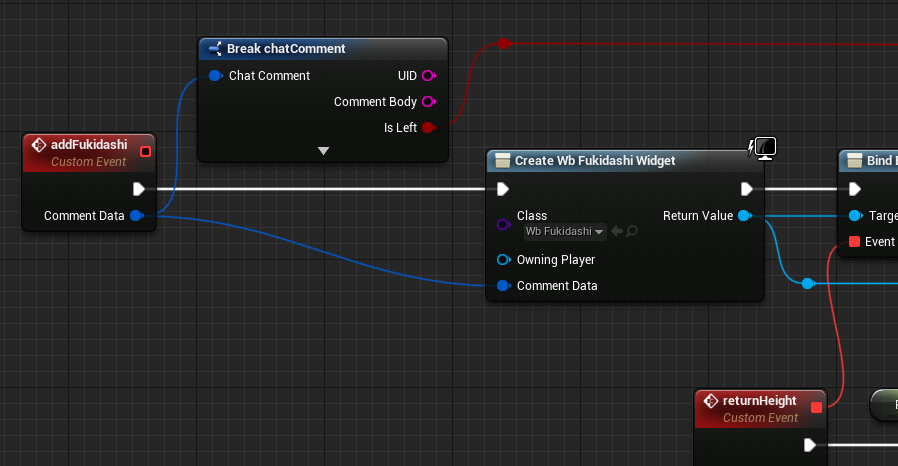Expand Break chatComment node advanced pins
This screenshot has width=898, height=466.
[x=324, y=151]
